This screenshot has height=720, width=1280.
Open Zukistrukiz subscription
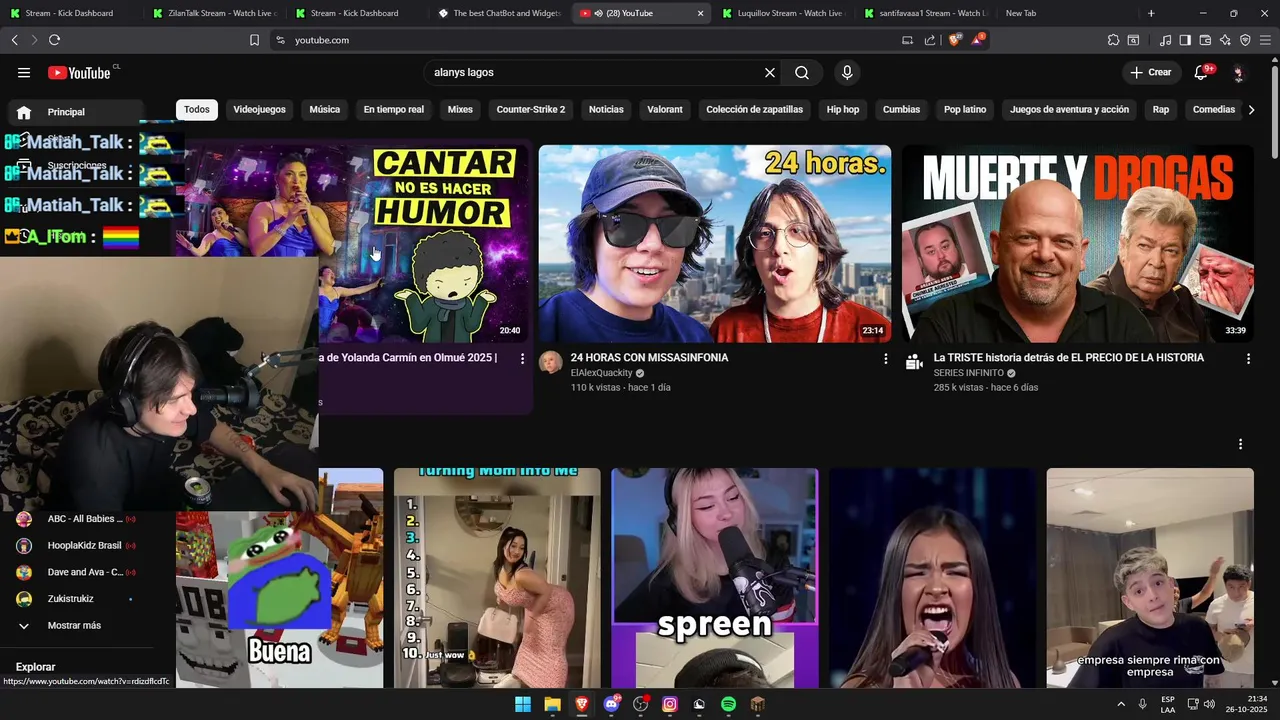75,599
